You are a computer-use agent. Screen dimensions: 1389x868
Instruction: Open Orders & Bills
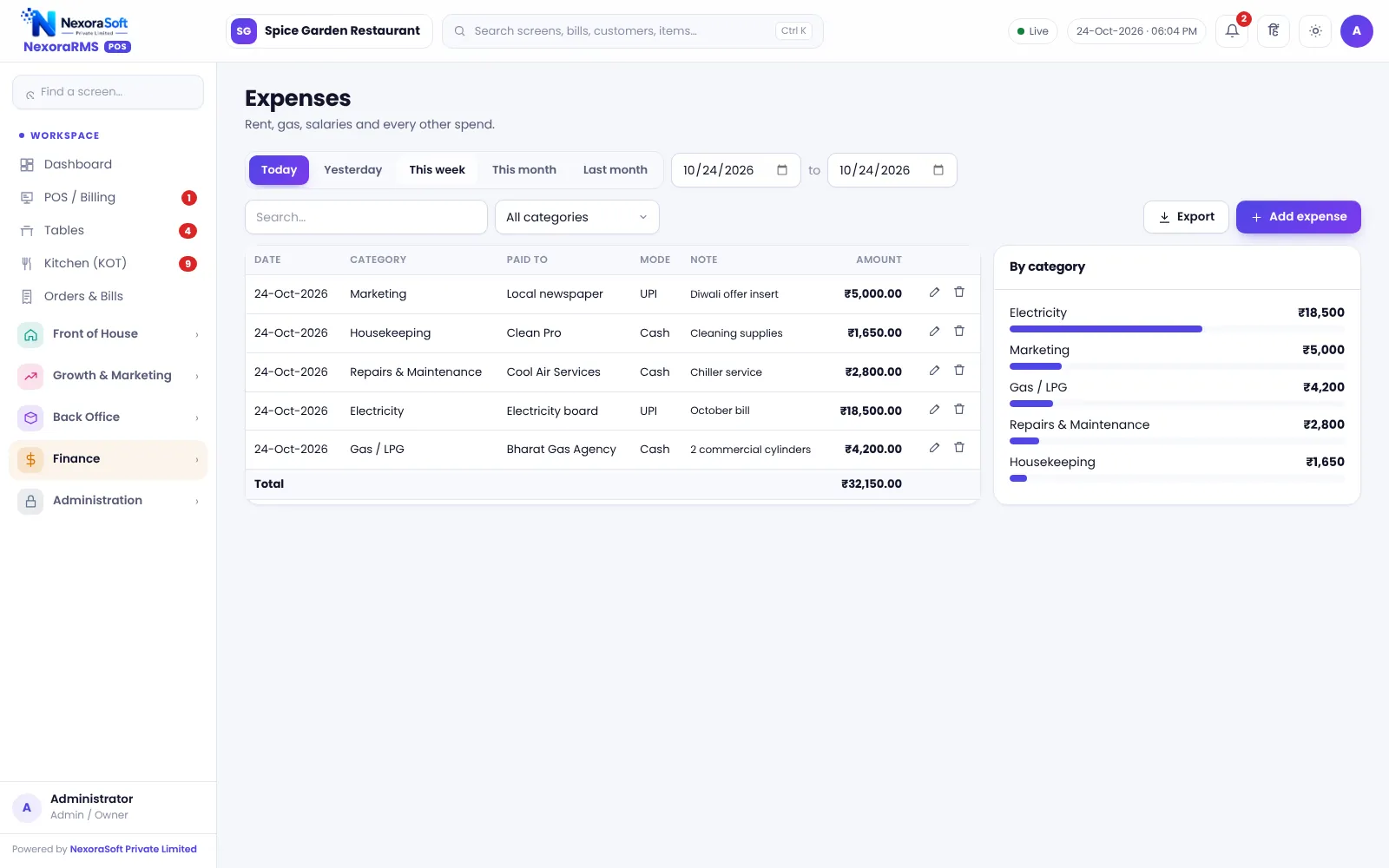coord(108,296)
